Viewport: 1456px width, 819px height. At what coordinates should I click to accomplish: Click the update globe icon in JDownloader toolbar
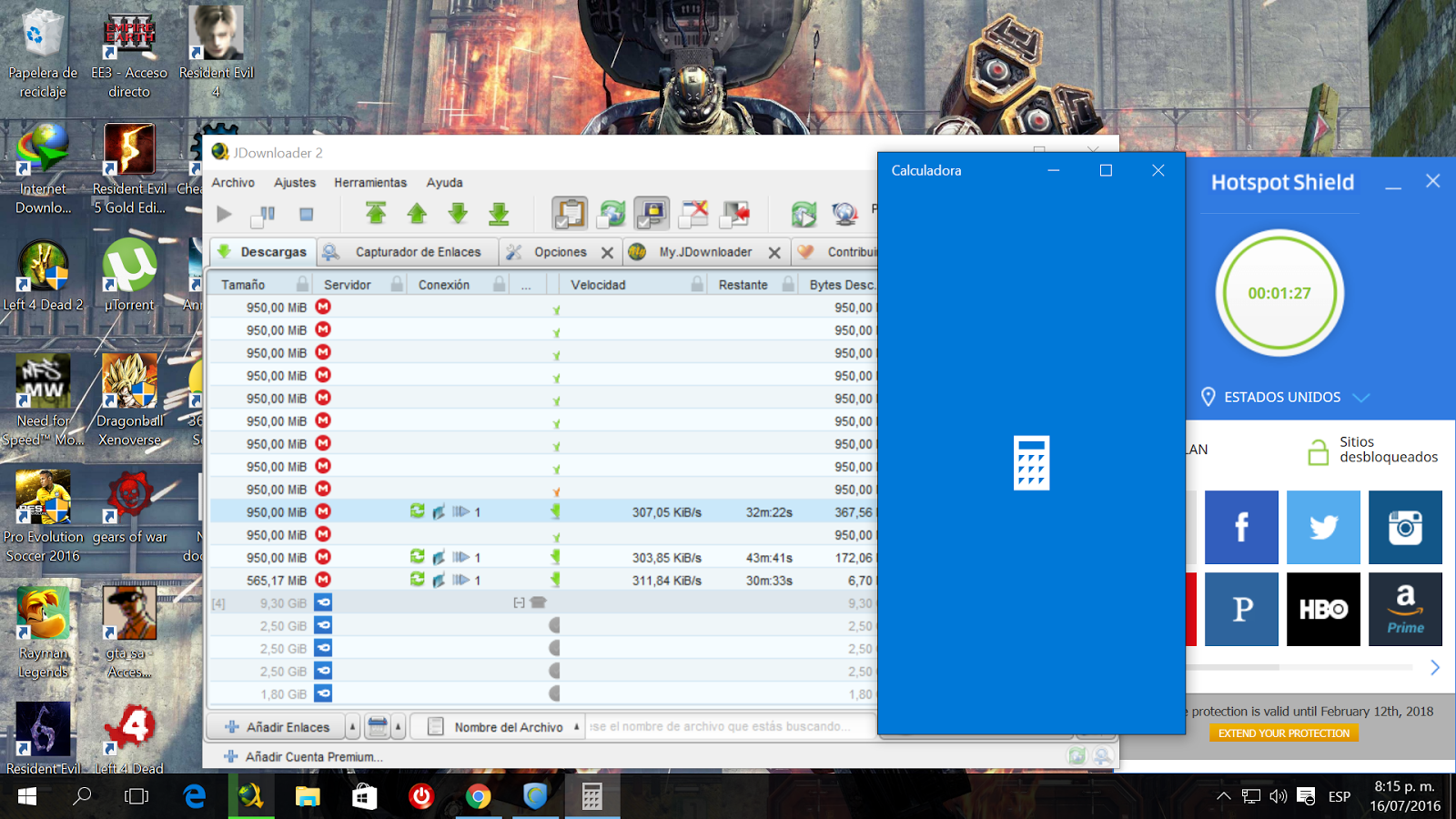[844, 214]
